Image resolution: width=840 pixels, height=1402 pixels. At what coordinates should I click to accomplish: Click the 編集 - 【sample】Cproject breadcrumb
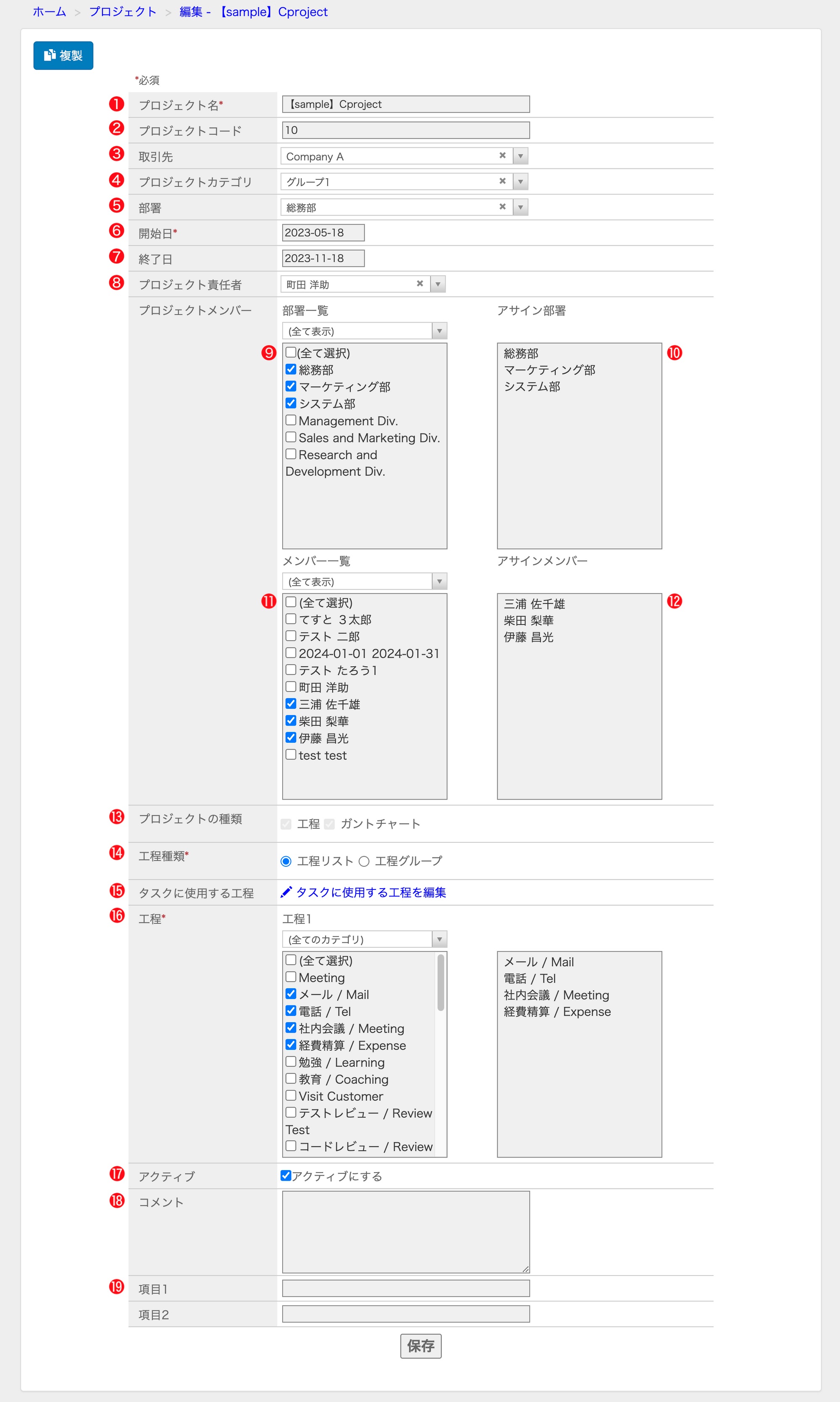254,12
